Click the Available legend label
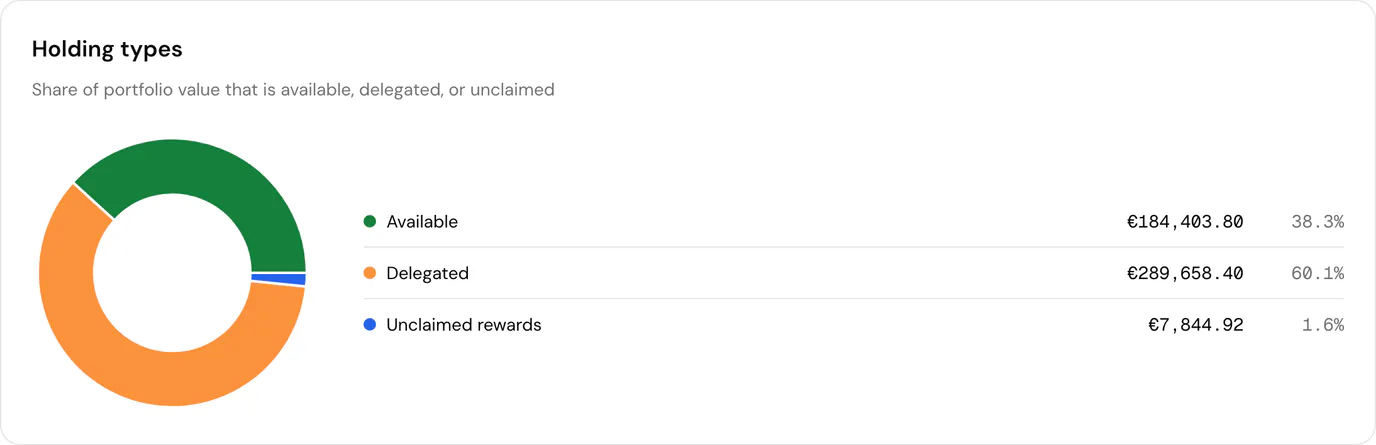1376x445 pixels. [422, 222]
